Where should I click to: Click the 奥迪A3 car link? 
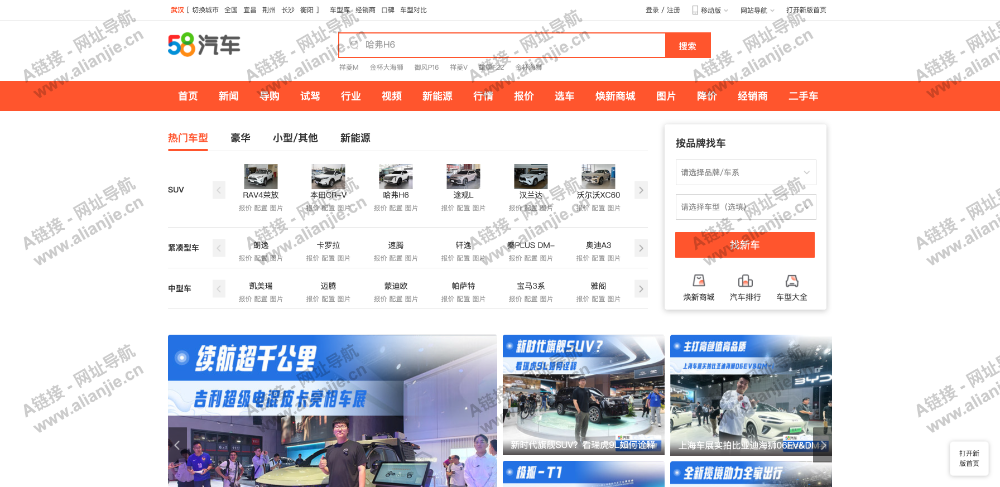598,245
